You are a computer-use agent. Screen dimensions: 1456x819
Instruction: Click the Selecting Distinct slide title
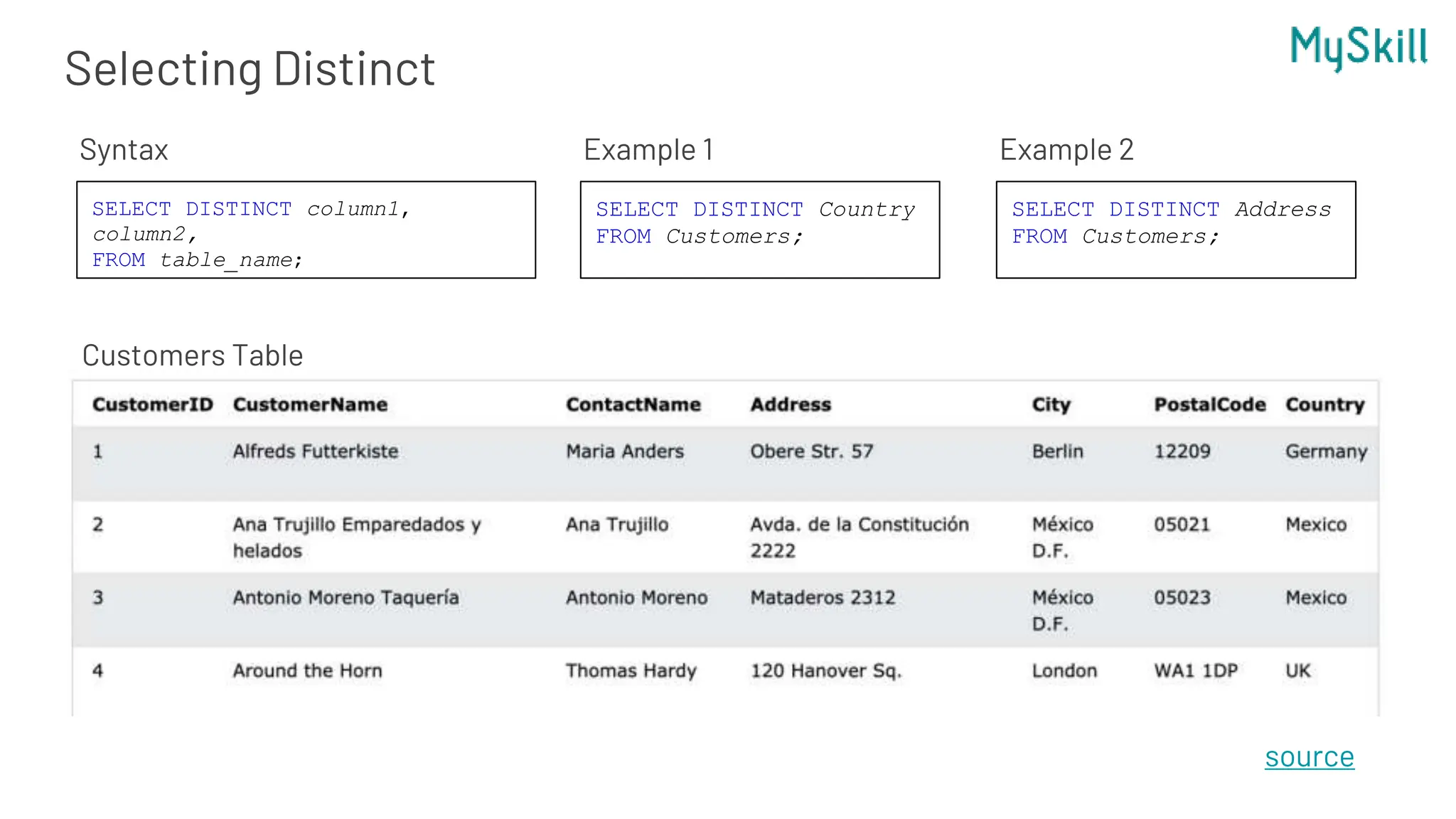(250, 69)
